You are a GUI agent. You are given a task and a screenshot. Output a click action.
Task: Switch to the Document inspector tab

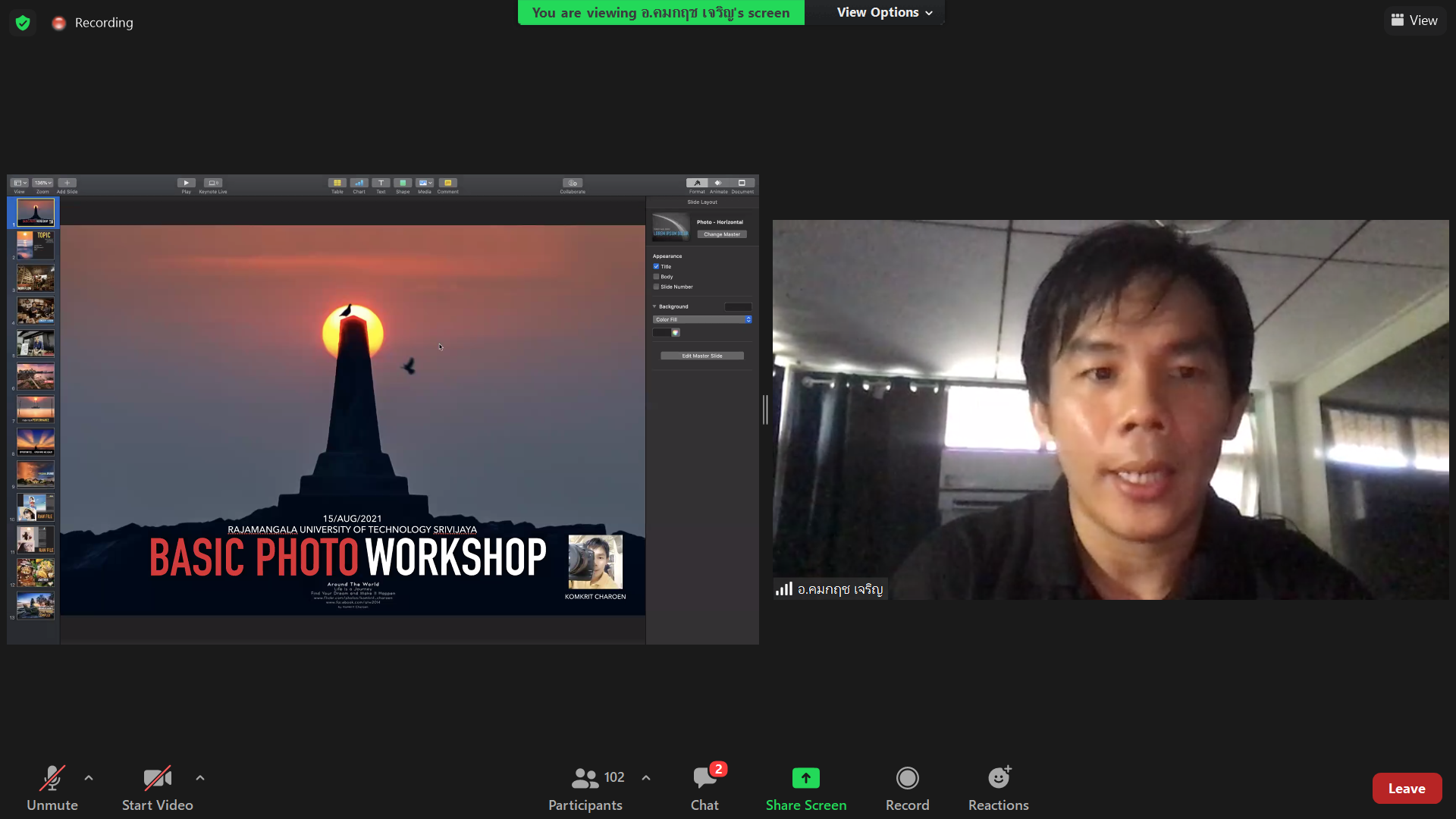coord(742,183)
